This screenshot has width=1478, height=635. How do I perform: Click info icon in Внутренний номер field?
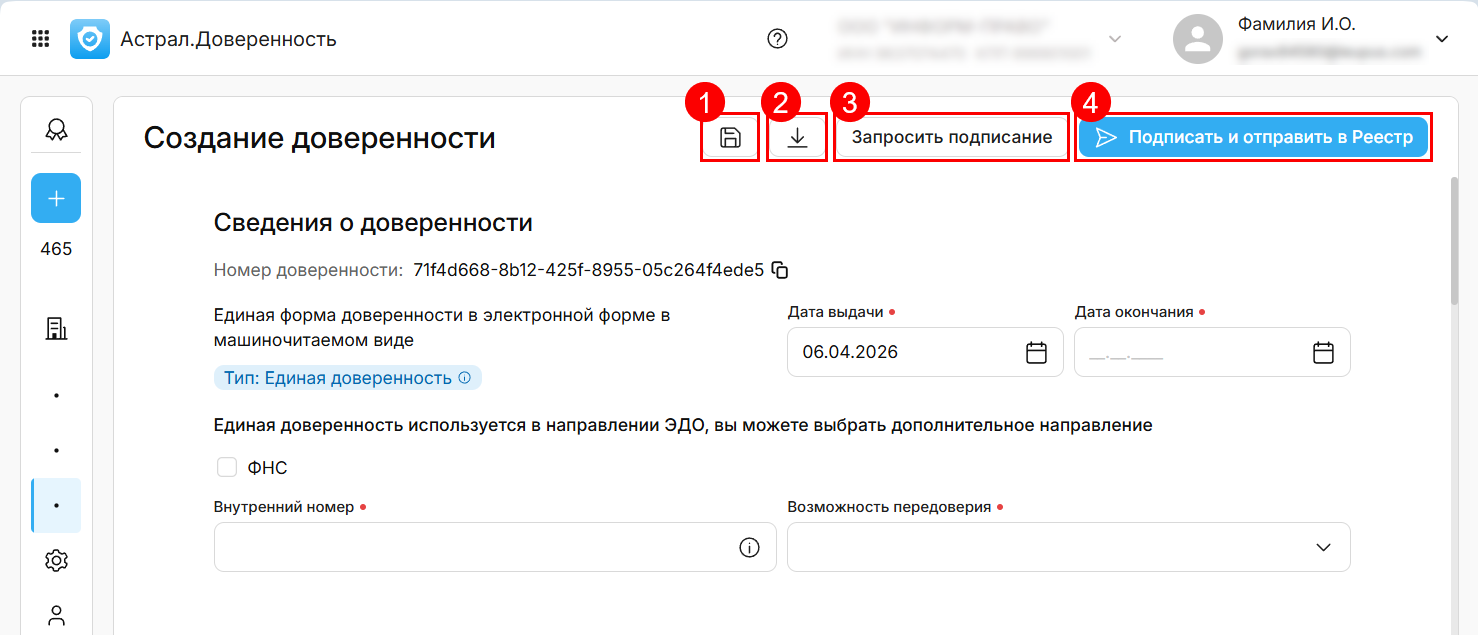749,547
